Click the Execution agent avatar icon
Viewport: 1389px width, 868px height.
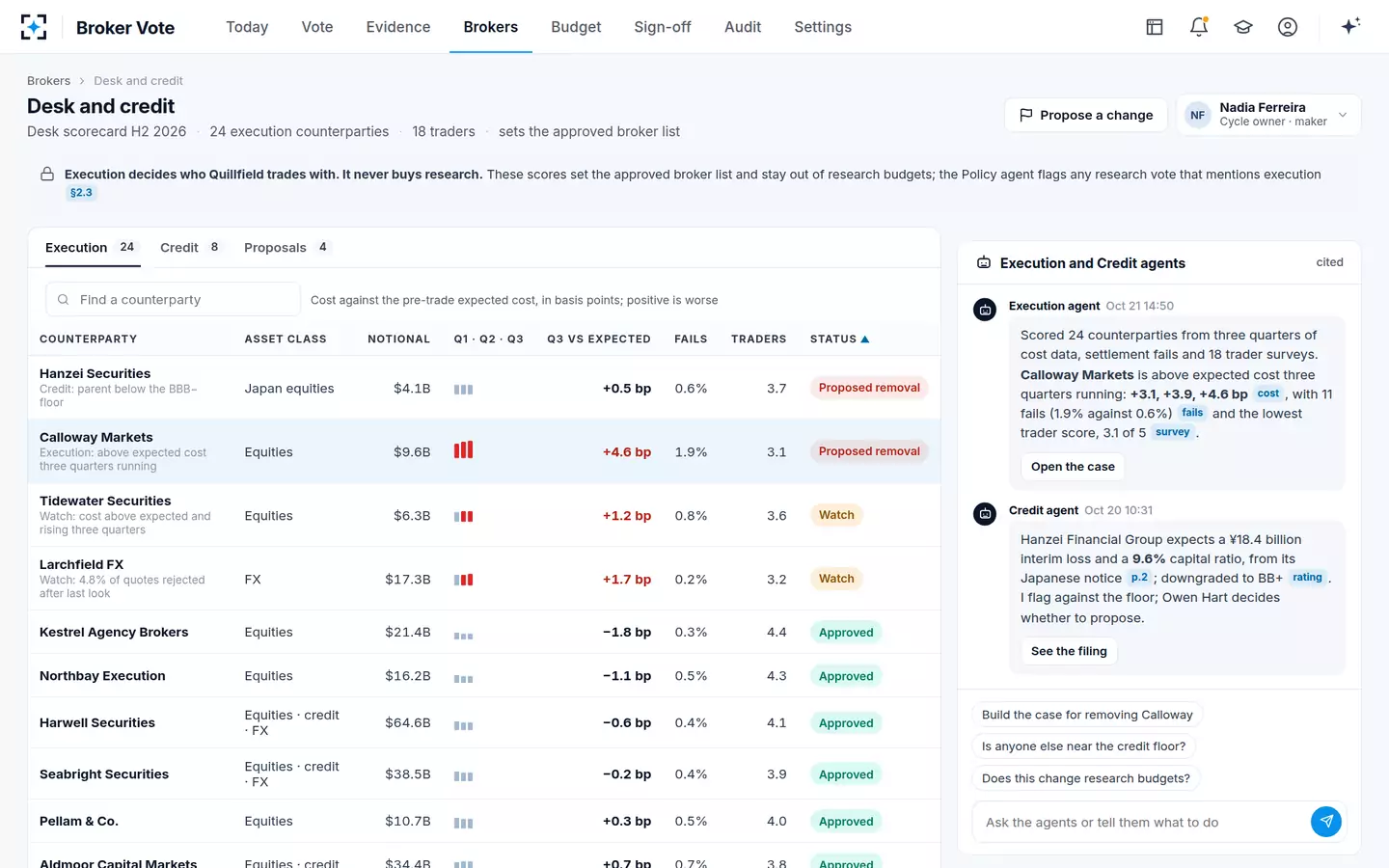pyautogui.click(x=985, y=310)
